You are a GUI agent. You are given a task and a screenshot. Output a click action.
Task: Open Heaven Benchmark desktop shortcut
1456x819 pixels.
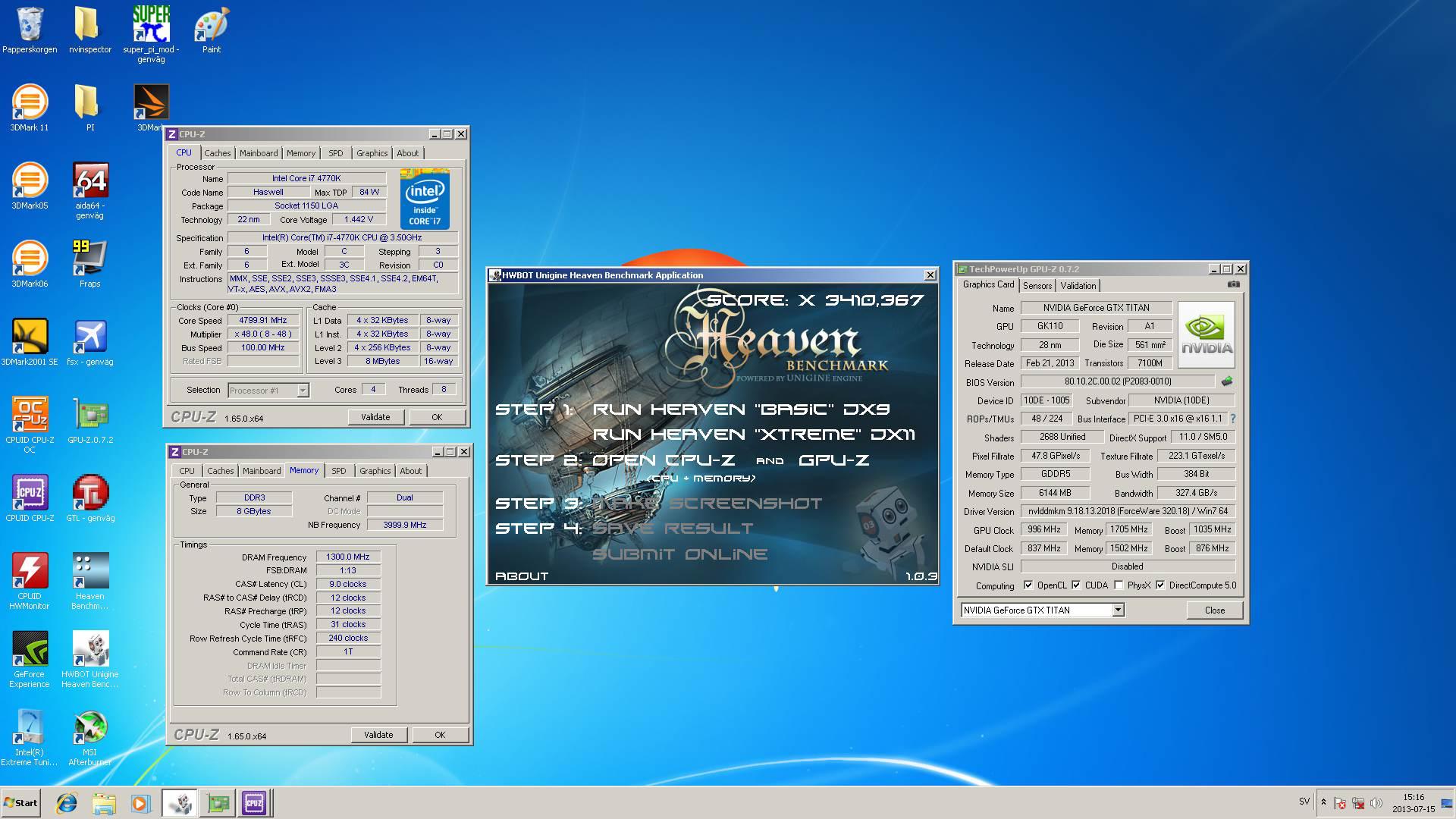(89, 570)
